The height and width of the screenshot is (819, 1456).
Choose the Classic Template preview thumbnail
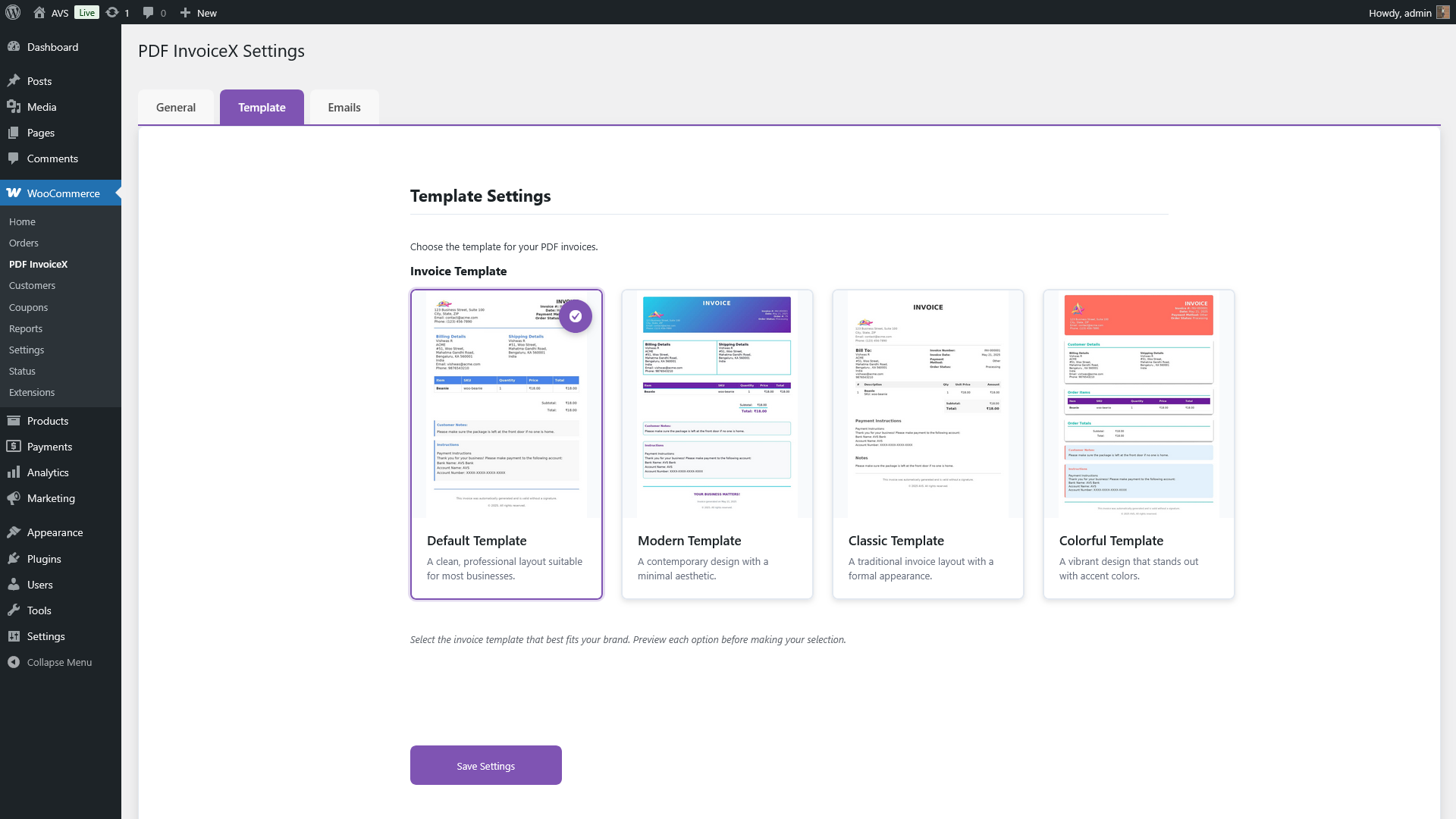tap(928, 404)
